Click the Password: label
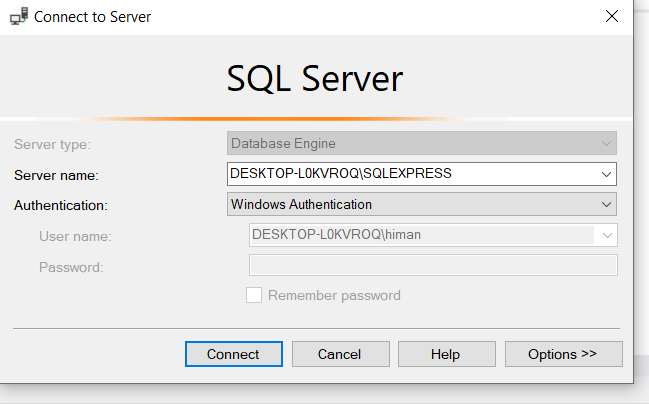 [x=71, y=267]
